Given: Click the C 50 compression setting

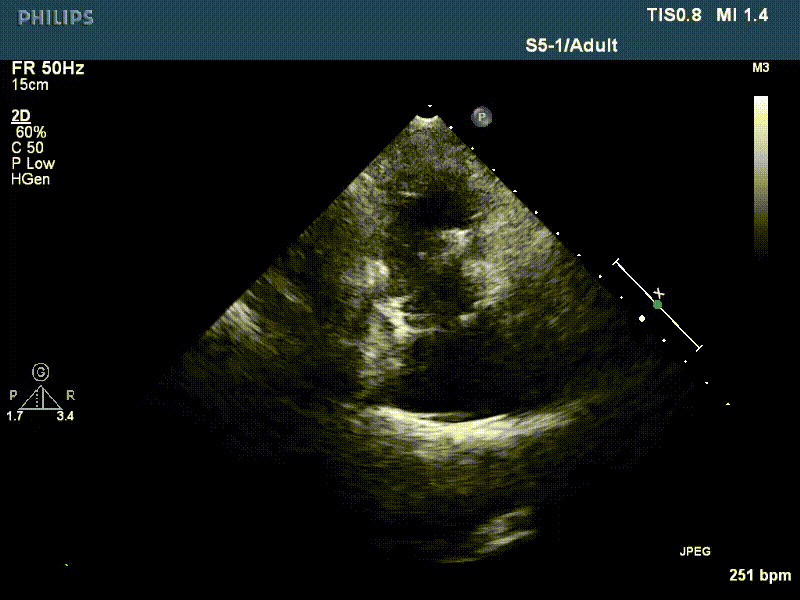Looking at the screenshot, I should pyautogui.click(x=28, y=148).
